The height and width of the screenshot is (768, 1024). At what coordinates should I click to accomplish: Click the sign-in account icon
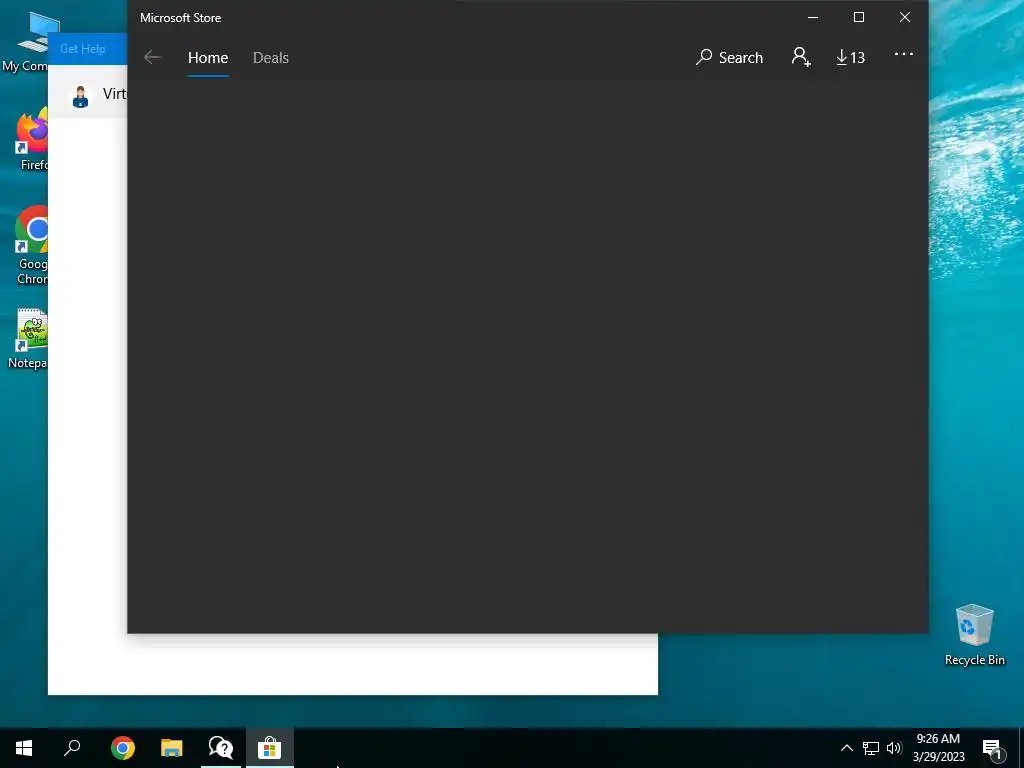coord(801,57)
